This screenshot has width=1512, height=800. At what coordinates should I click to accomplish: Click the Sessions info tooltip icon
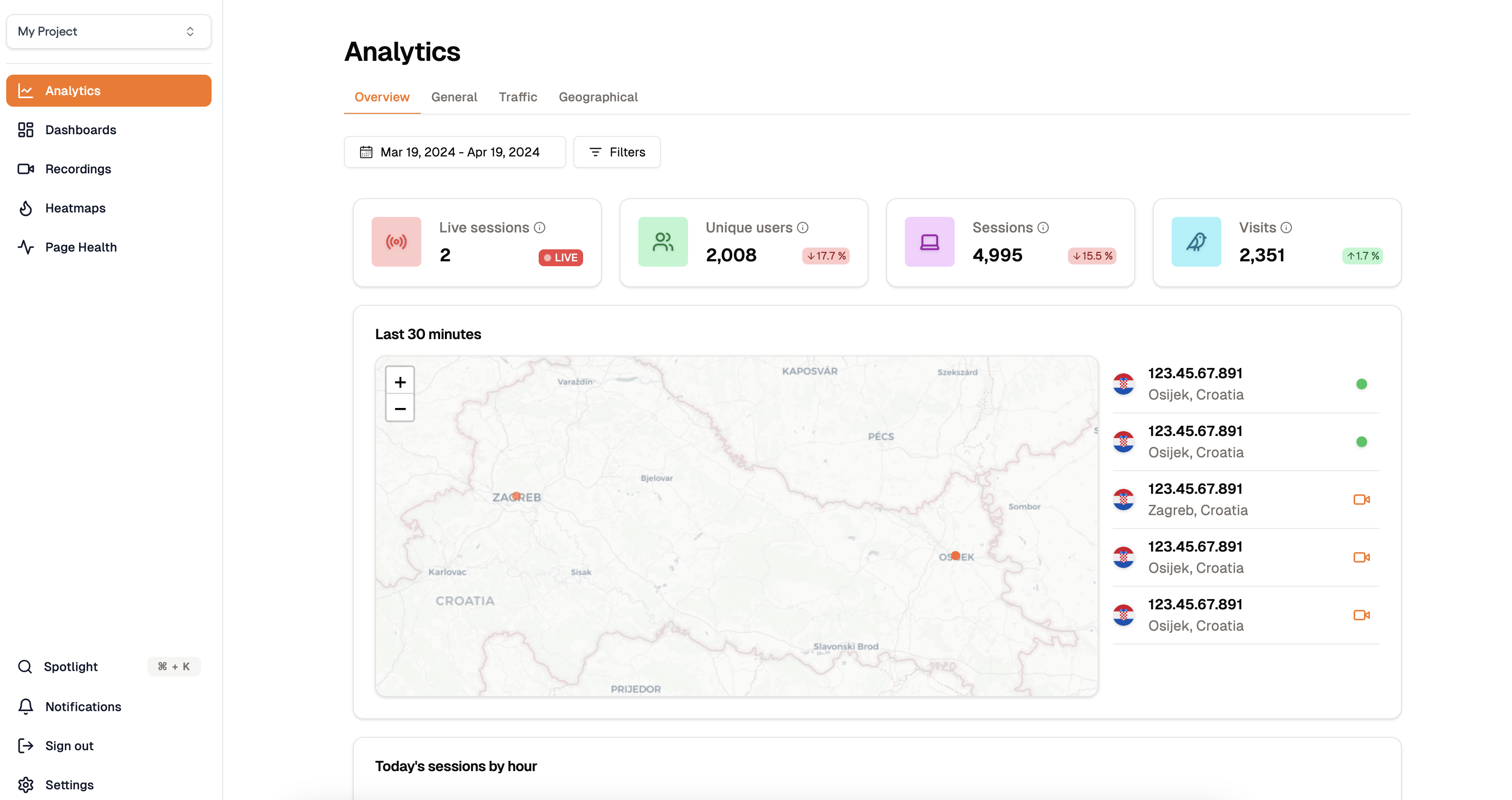[1043, 227]
